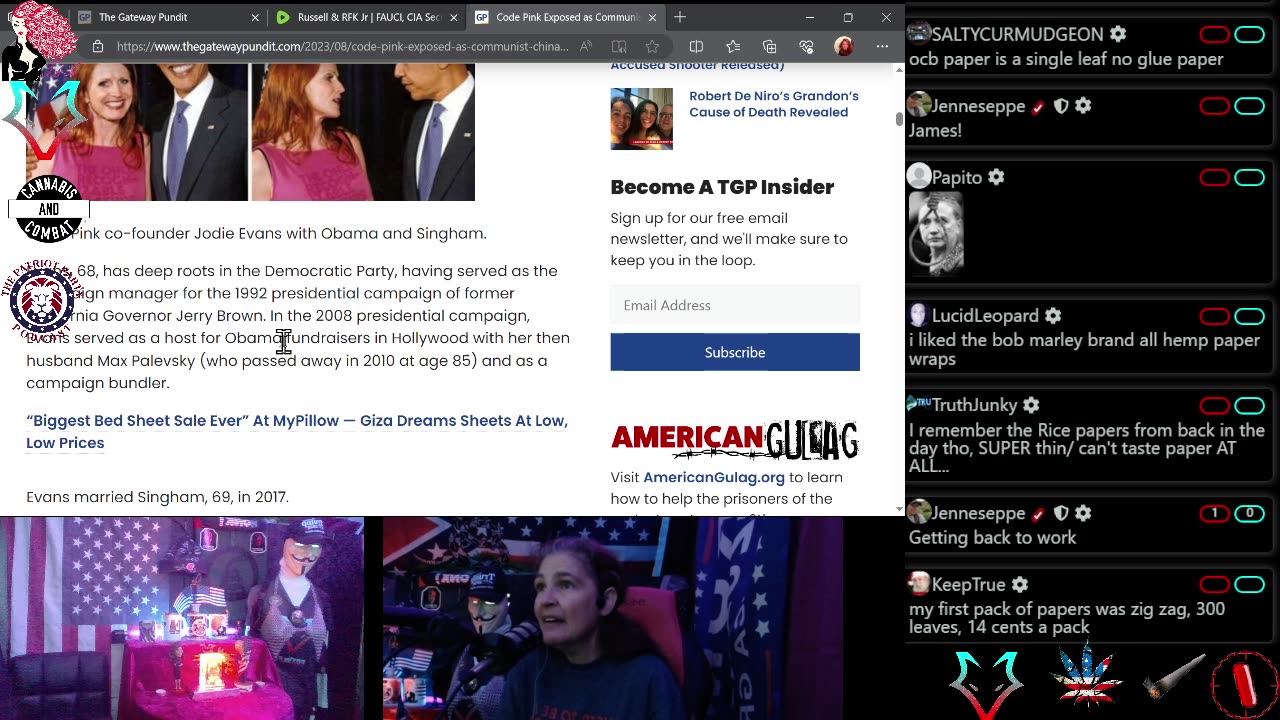This screenshot has height=720, width=1280.
Task: Open the split screen button
Action: (x=696, y=46)
